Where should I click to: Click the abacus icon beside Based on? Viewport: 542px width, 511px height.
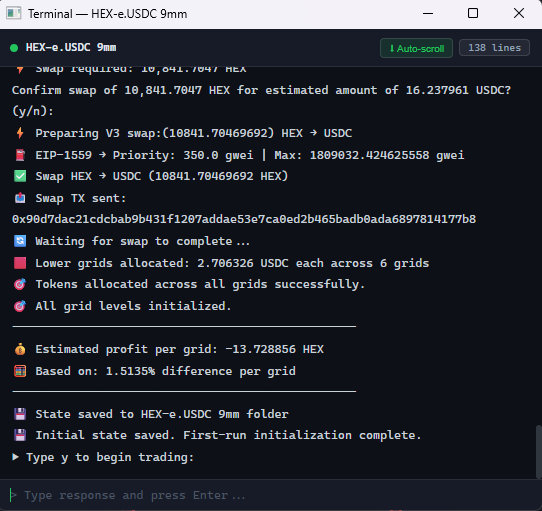pos(20,371)
